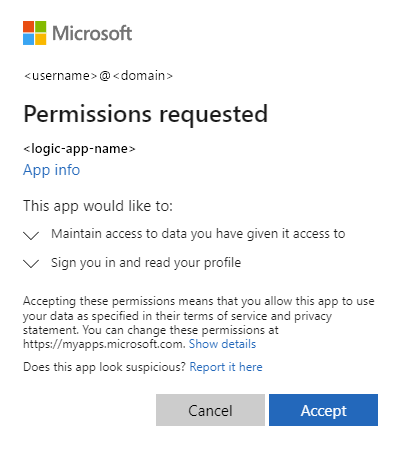Screen dimensions: 400x450
Task: Click Sign you in and read profile text
Action: pyautogui.click(x=146, y=263)
